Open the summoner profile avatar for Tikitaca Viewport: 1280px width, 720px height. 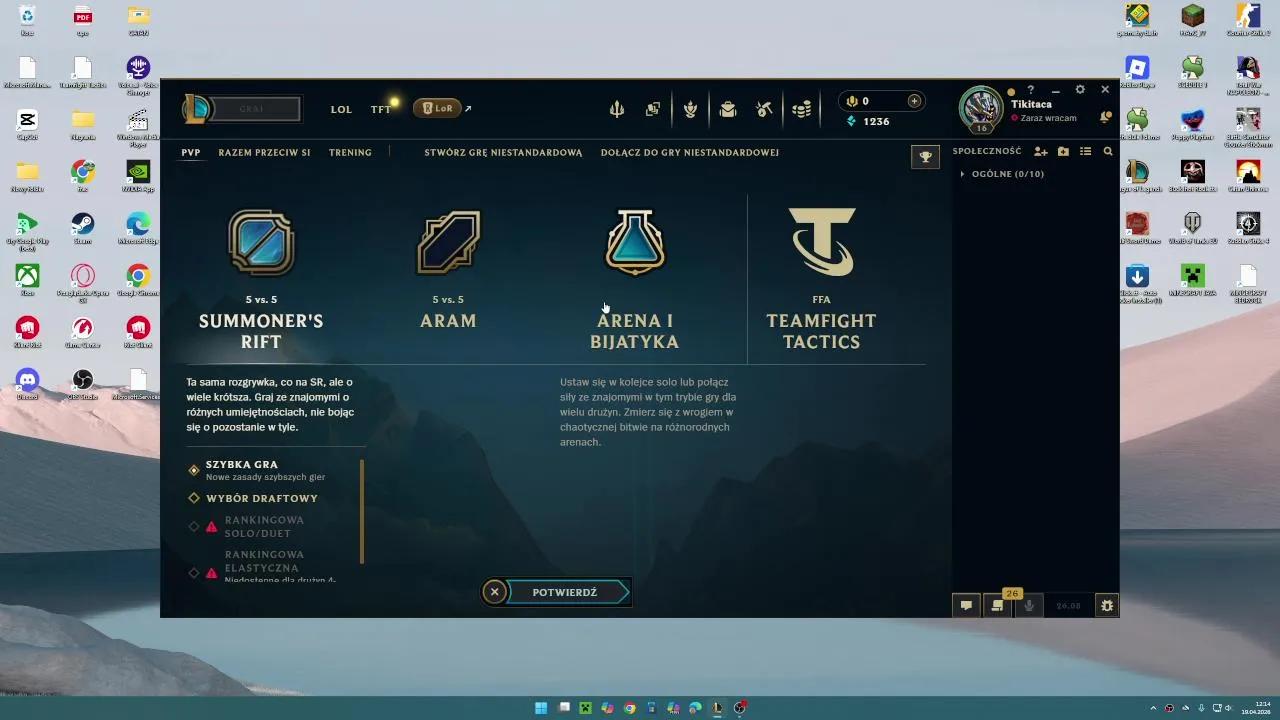pyautogui.click(x=981, y=109)
